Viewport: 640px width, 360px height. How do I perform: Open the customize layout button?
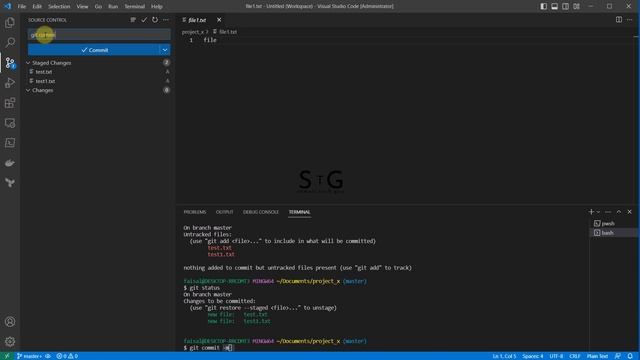tap(576, 6)
